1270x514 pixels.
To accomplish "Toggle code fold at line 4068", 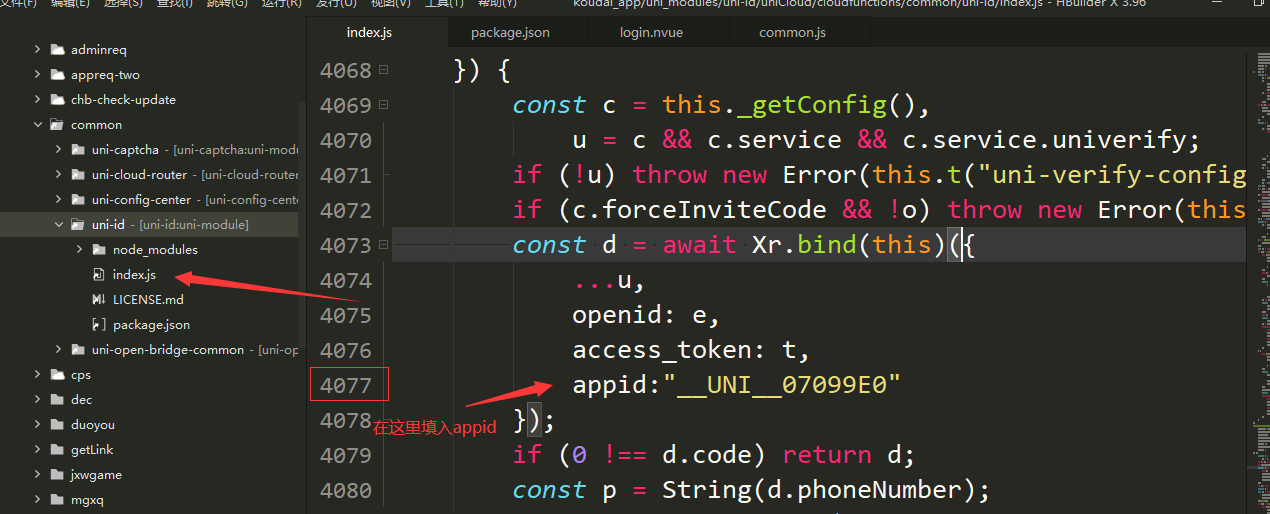I will [x=383, y=71].
